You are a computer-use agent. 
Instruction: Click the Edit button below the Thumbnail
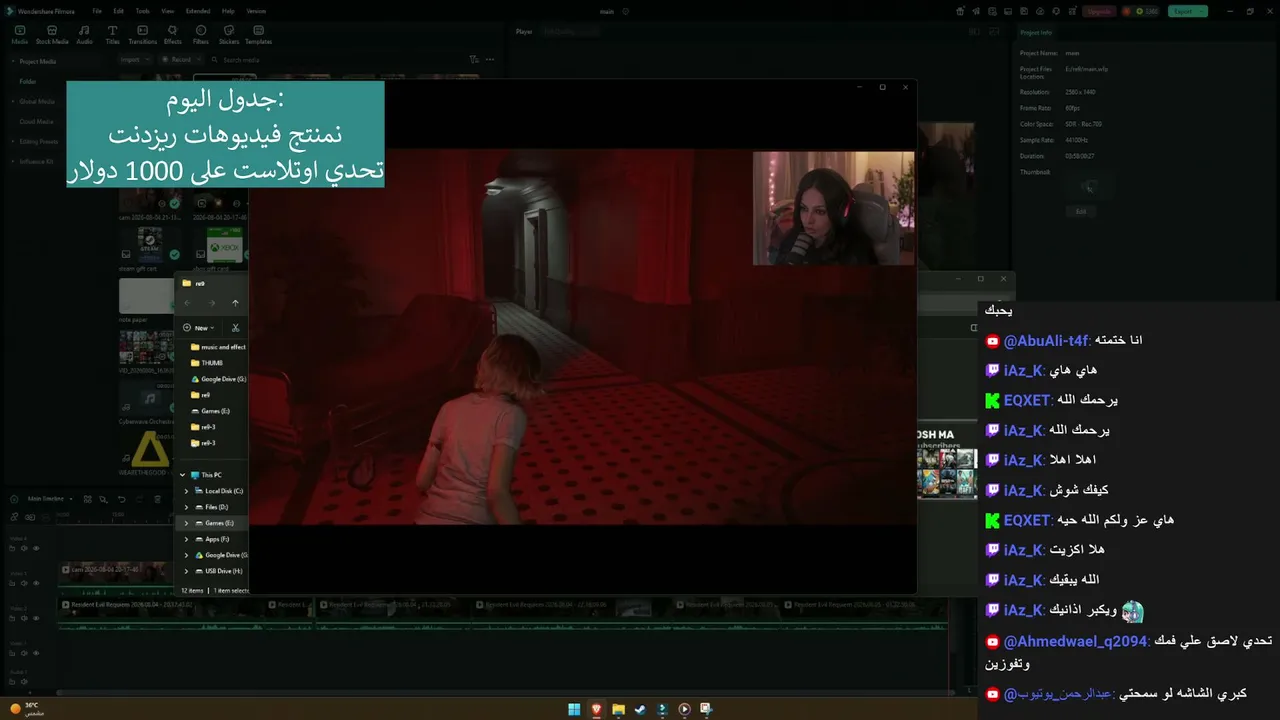1080,211
